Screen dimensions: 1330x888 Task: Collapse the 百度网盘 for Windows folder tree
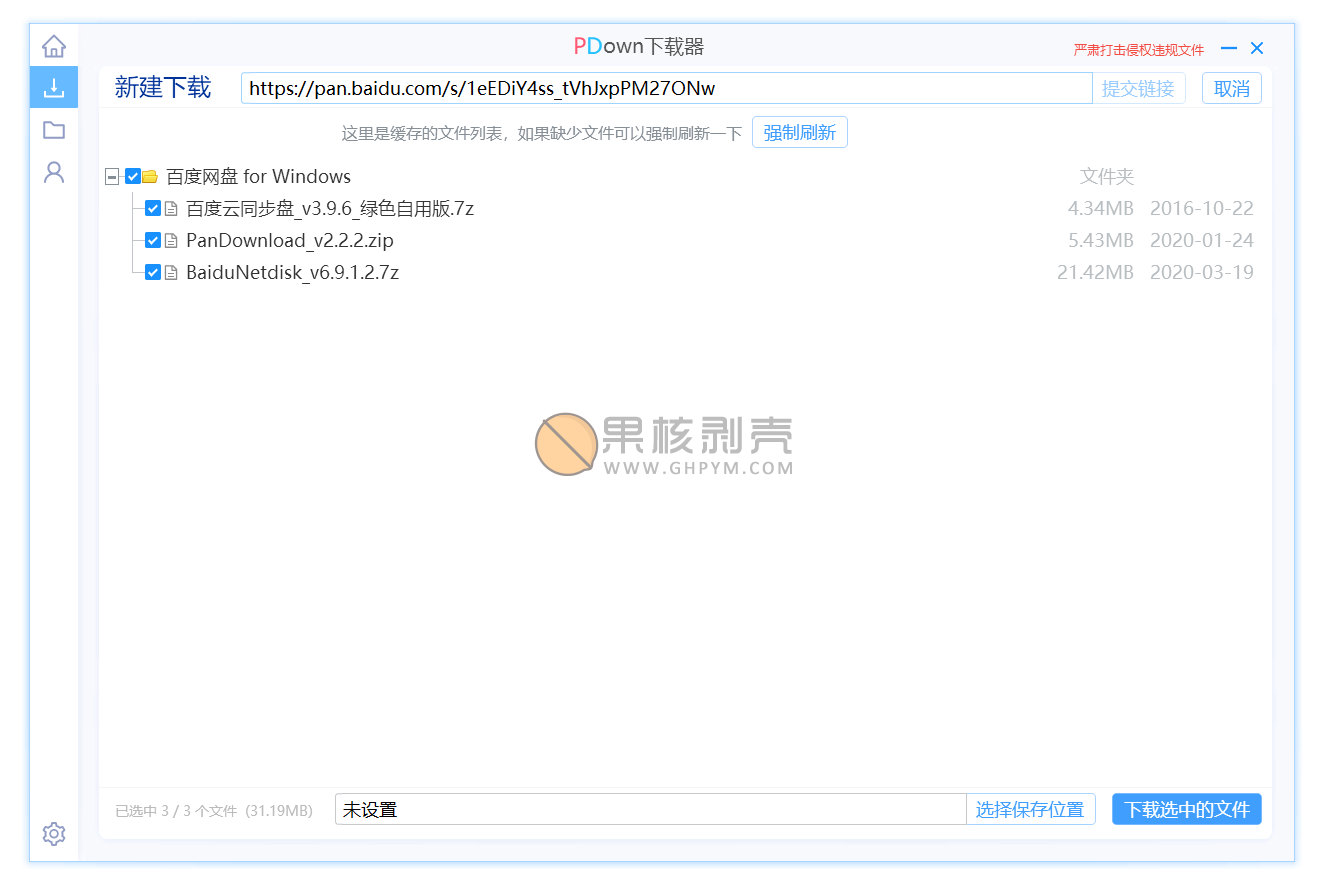(x=112, y=177)
